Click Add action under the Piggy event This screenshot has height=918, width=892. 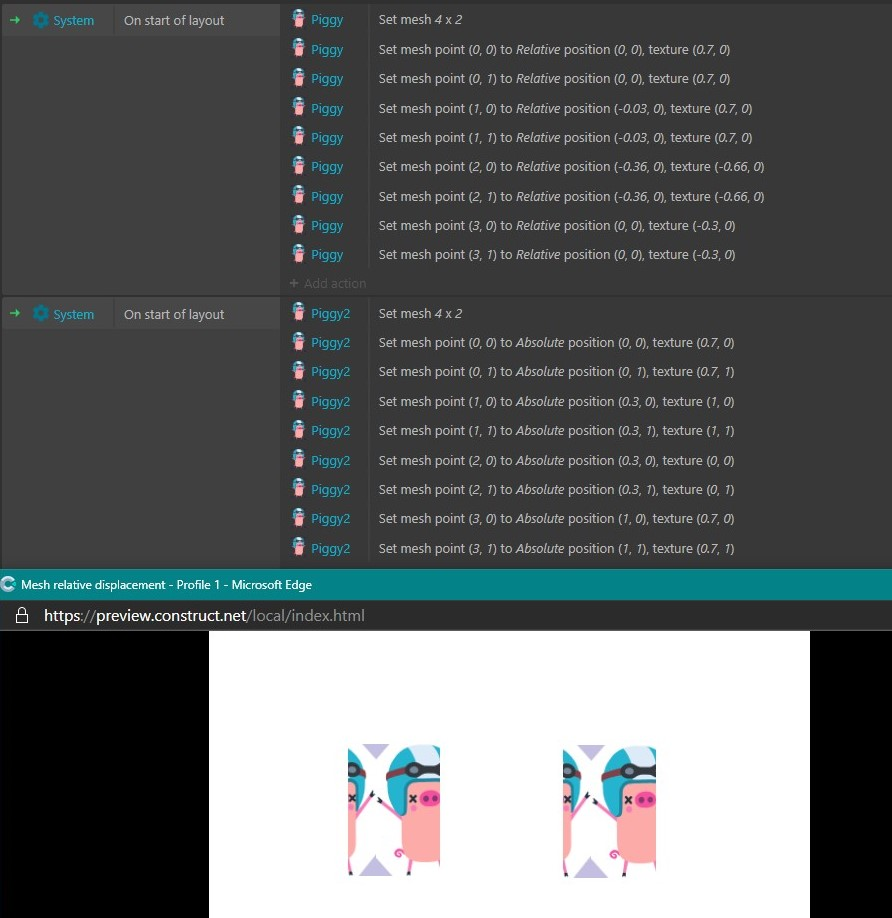tap(328, 283)
